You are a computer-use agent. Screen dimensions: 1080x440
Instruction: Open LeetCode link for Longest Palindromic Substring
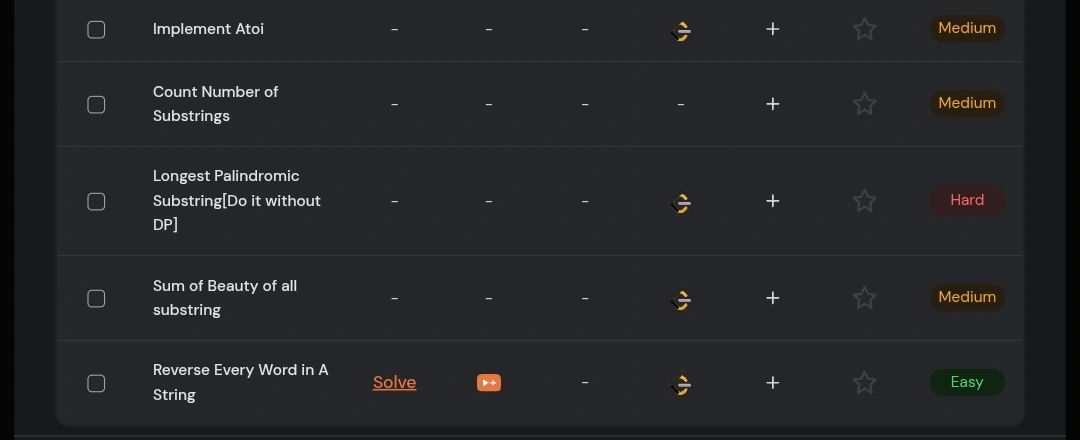click(681, 203)
